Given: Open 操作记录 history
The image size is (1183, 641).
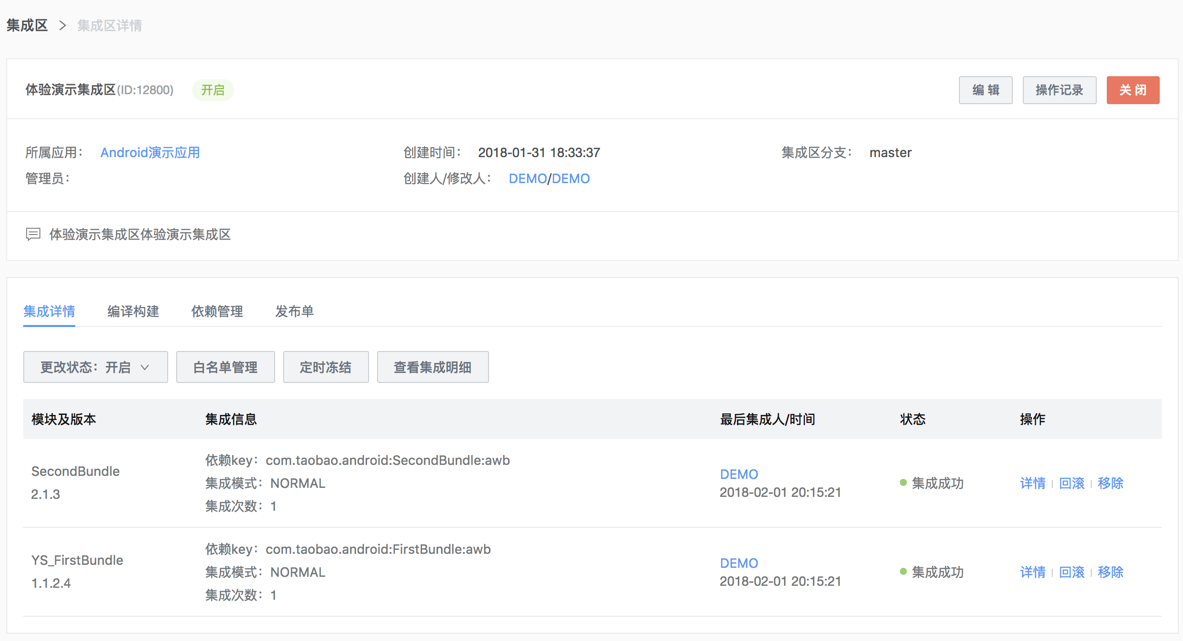Looking at the screenshot, I should (1059, 90).
